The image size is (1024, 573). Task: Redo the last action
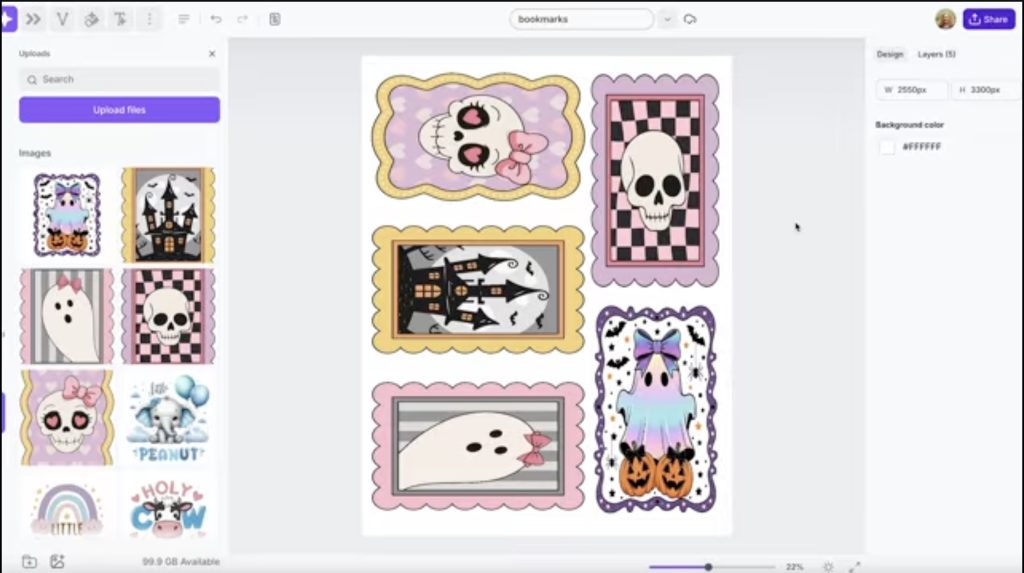pyautogui.click(x=242, y=20)
